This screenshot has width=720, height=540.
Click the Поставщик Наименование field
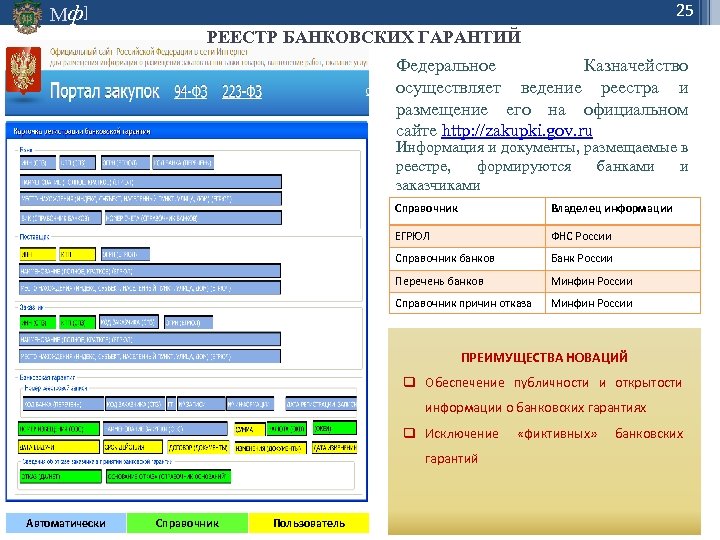(150, 271)
